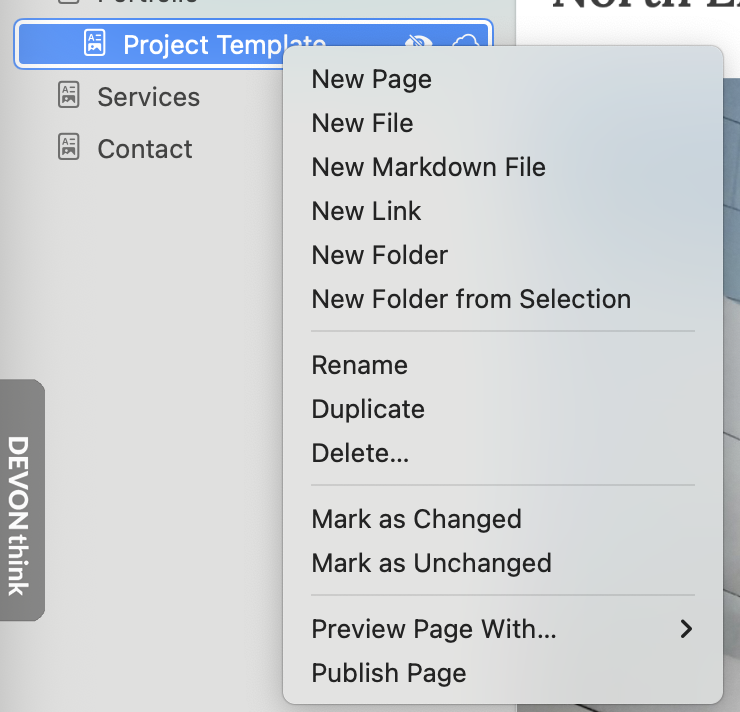
Task: Choose New Link in the menu
Action: (366, 211)
